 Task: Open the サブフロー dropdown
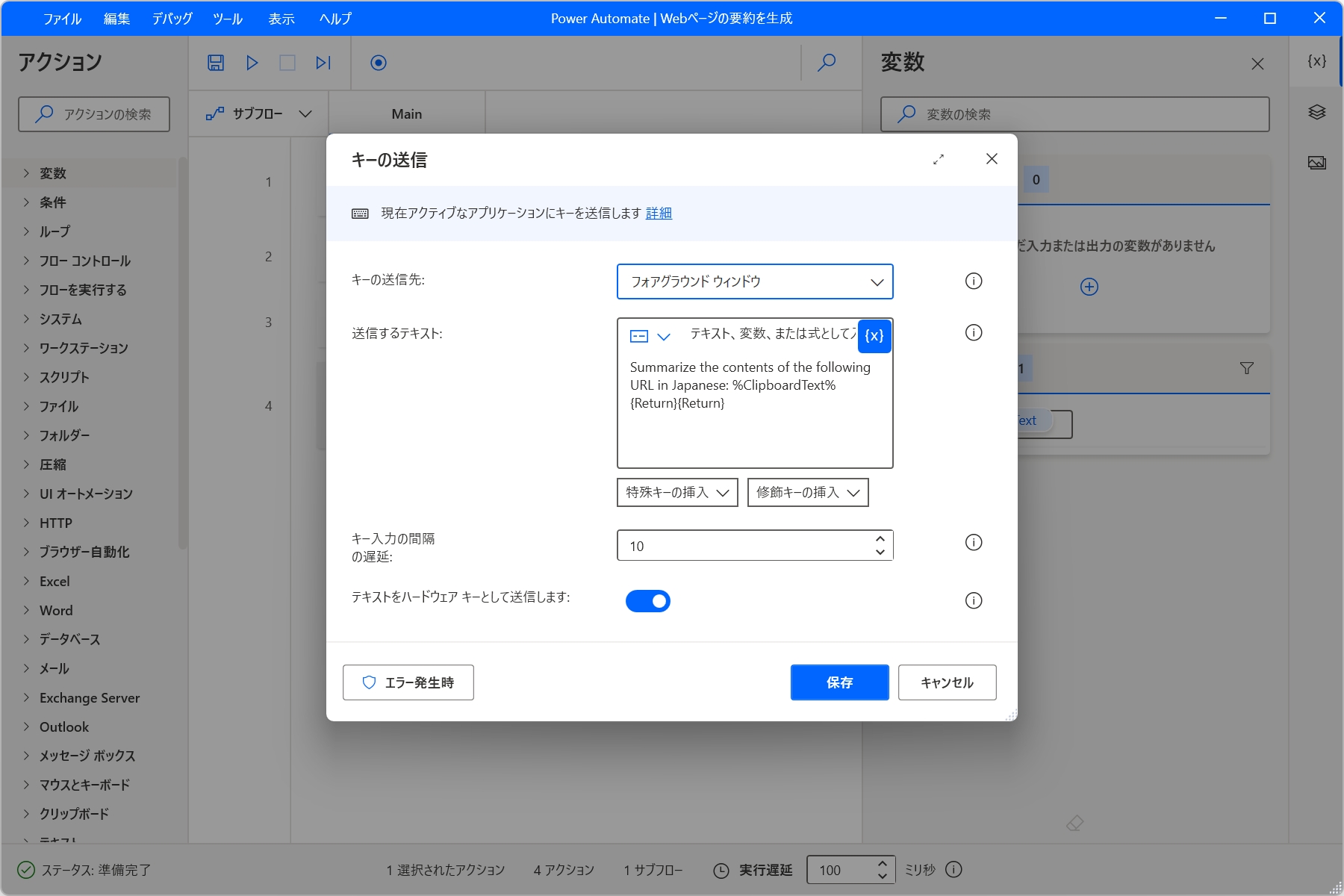(258, 114)
